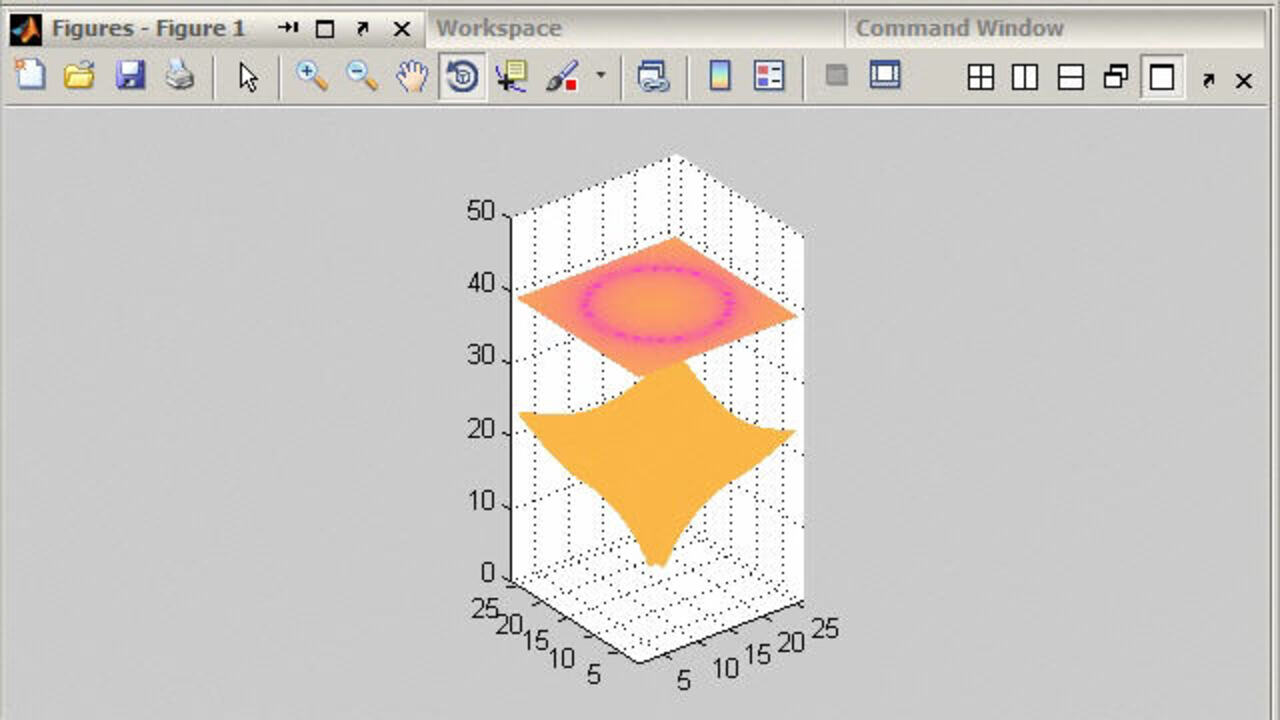
Task: Activate the Pan hand tool
Action: tap(412, 77)
